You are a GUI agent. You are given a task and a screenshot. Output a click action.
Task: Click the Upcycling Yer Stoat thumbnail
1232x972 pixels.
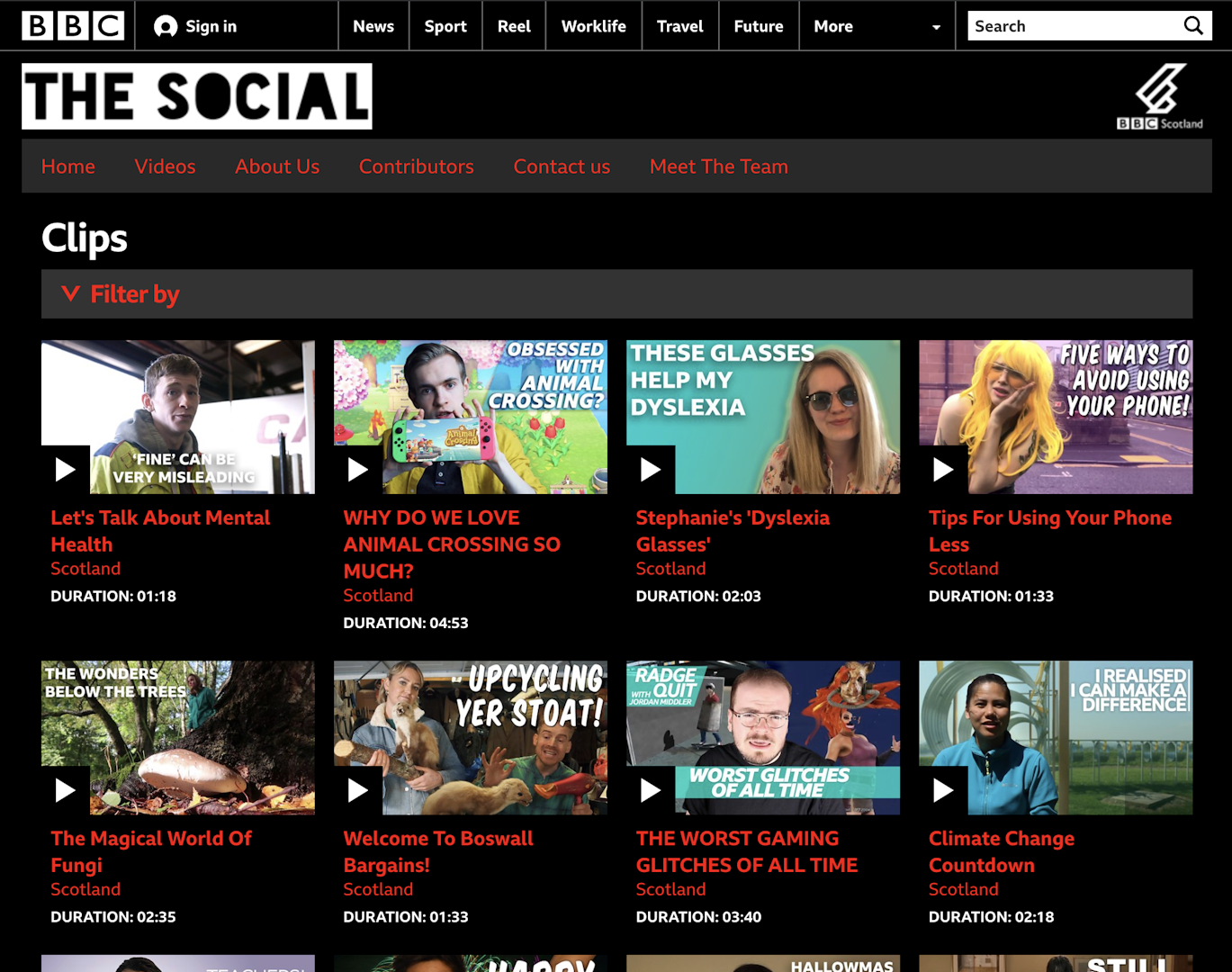[x=471, y=738]
